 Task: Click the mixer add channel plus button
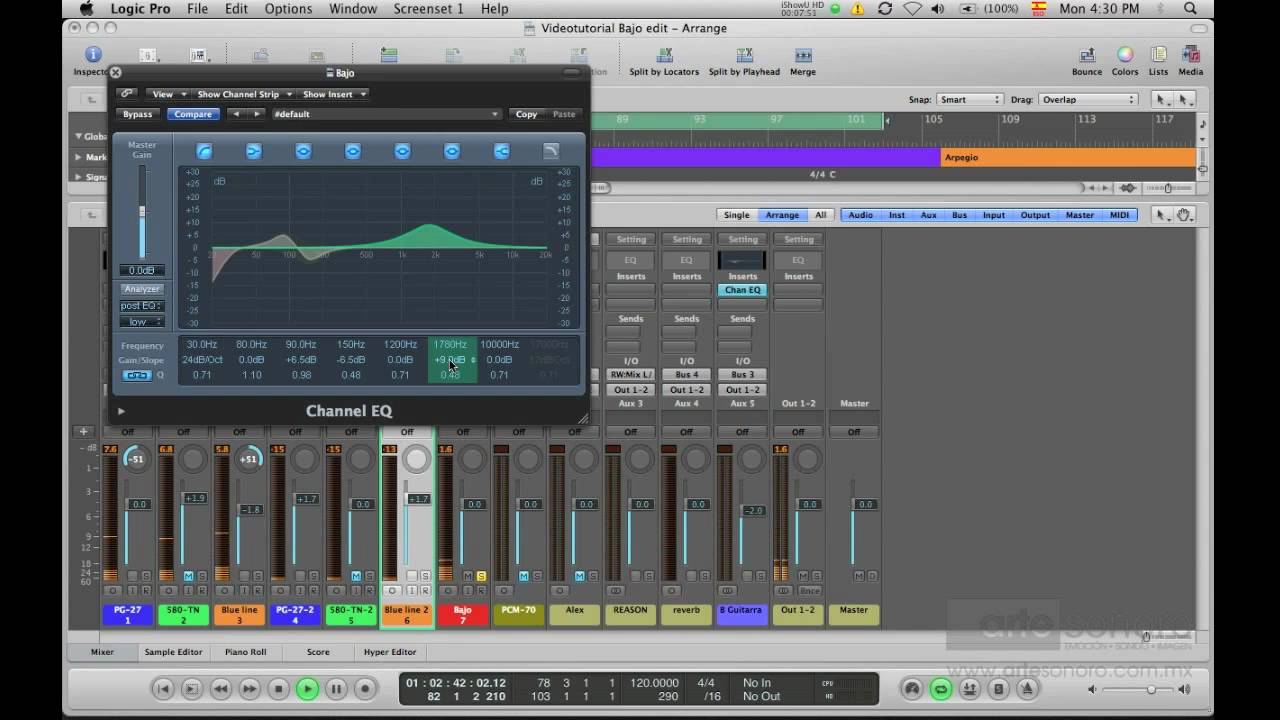[84, 432]
